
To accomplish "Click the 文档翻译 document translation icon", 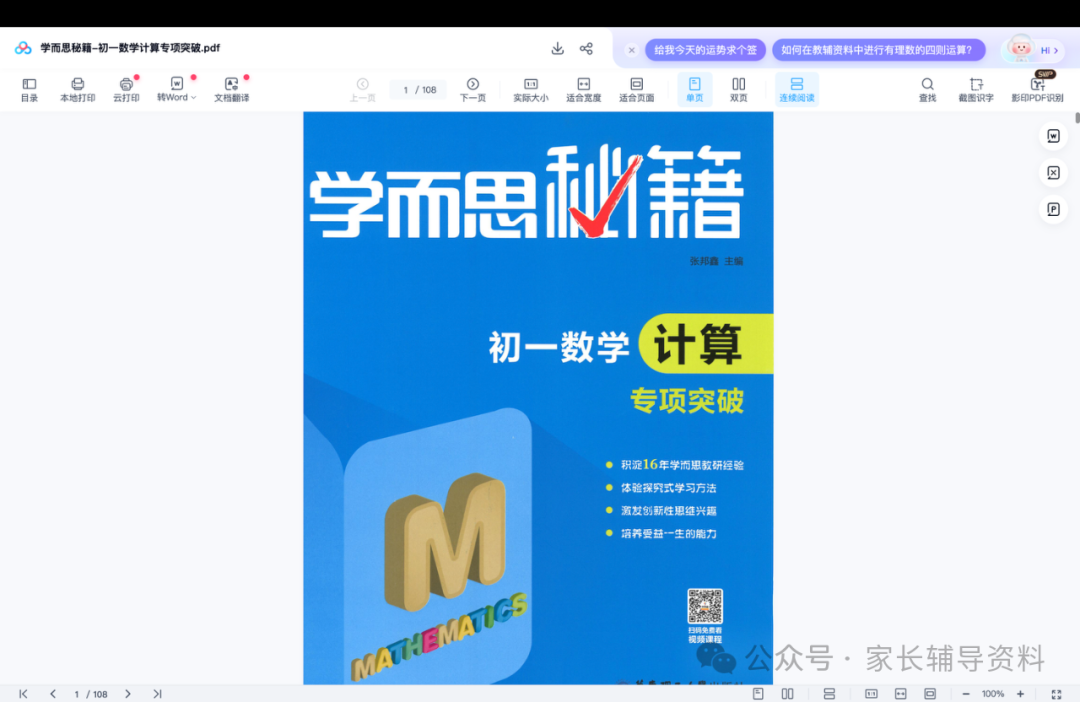I will pyautogui.click(x=231, y=90).
